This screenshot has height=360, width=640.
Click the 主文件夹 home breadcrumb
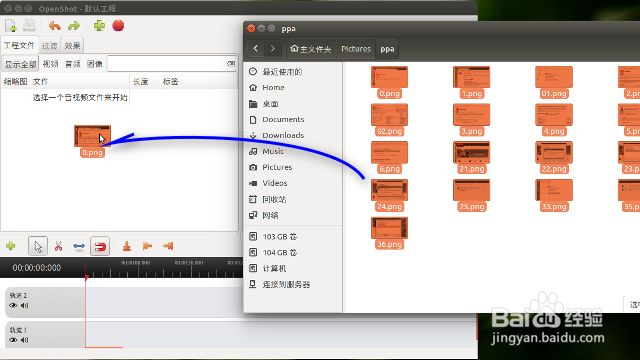click(311, 49)
